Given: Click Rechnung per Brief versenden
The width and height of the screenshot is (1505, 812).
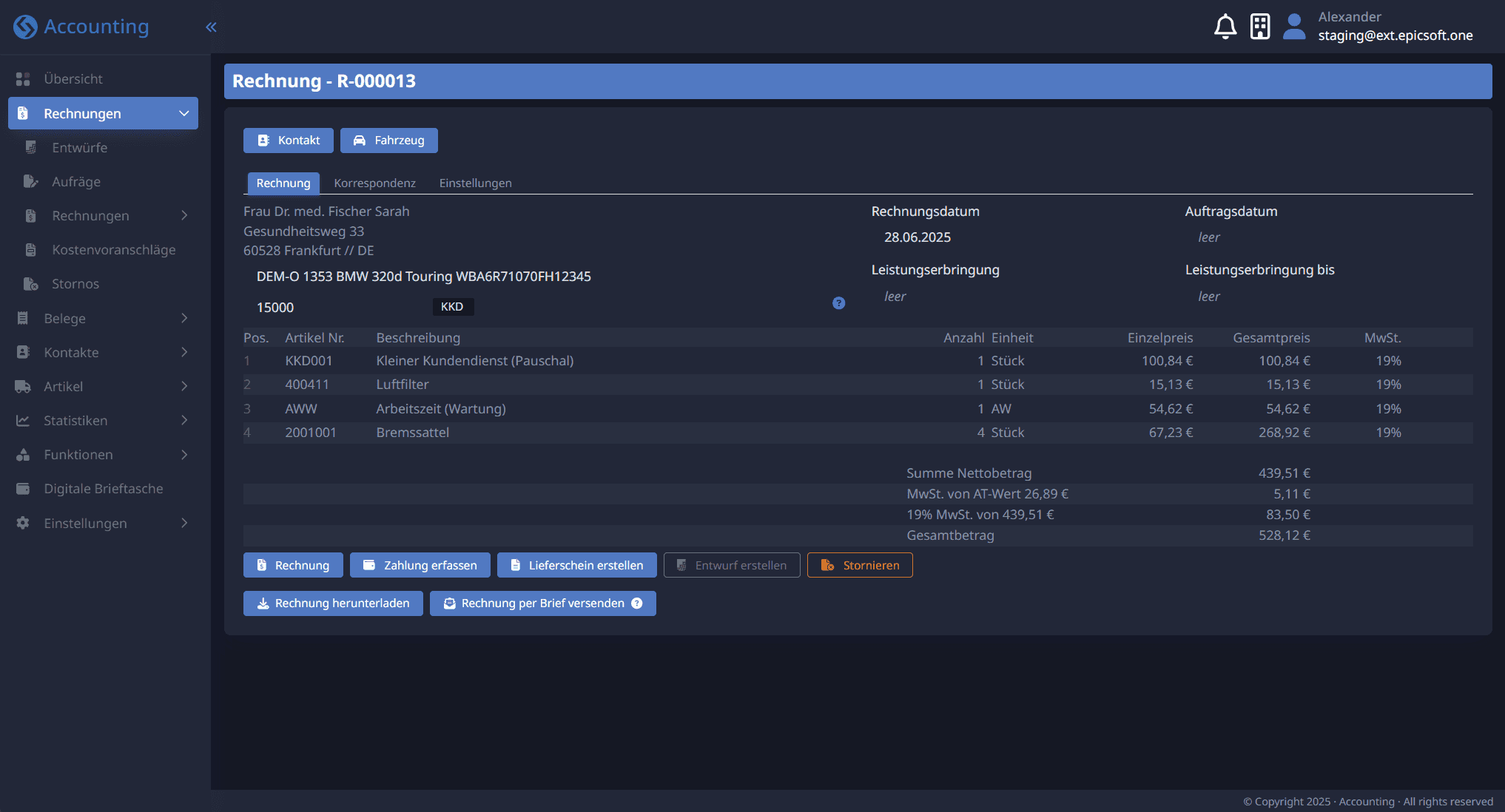Looking at the screenshot, I should tap(543, 603).
